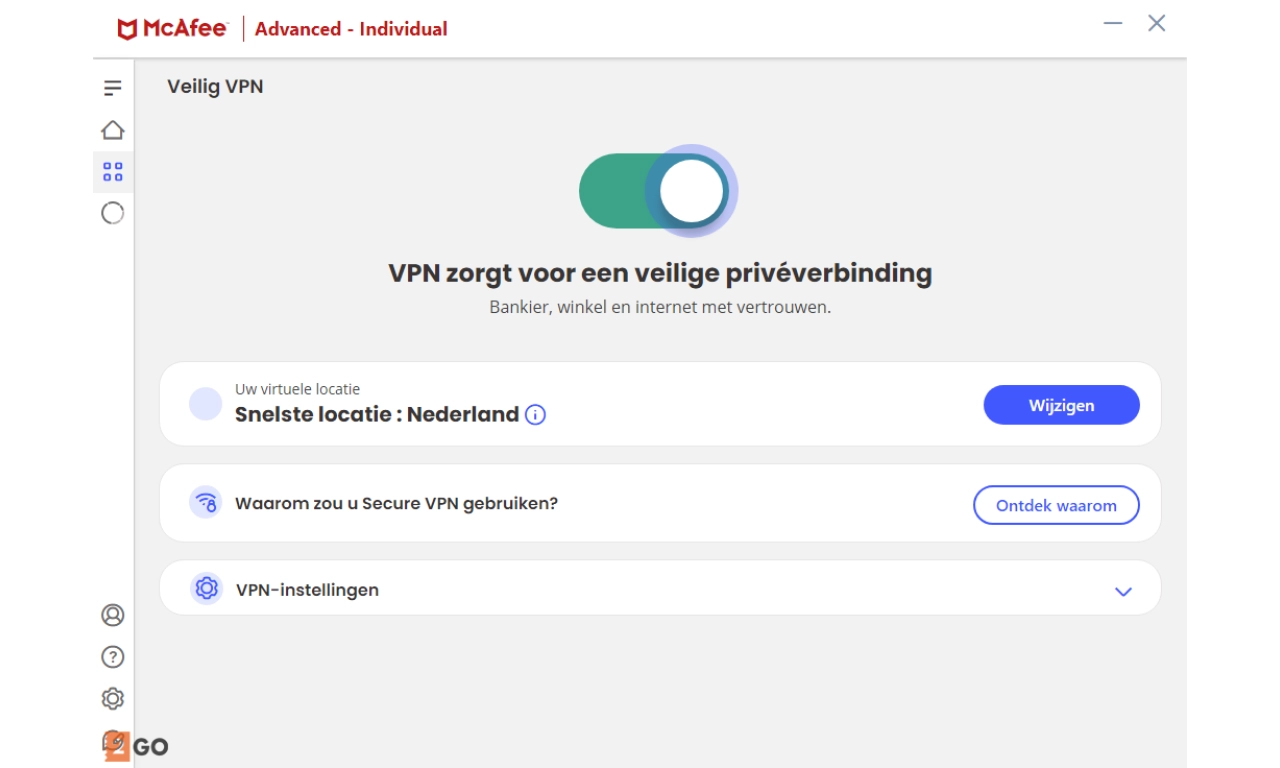Close the McAfee window
1280x768 pixels.
pyautogui.click(x=1157, y=23)
